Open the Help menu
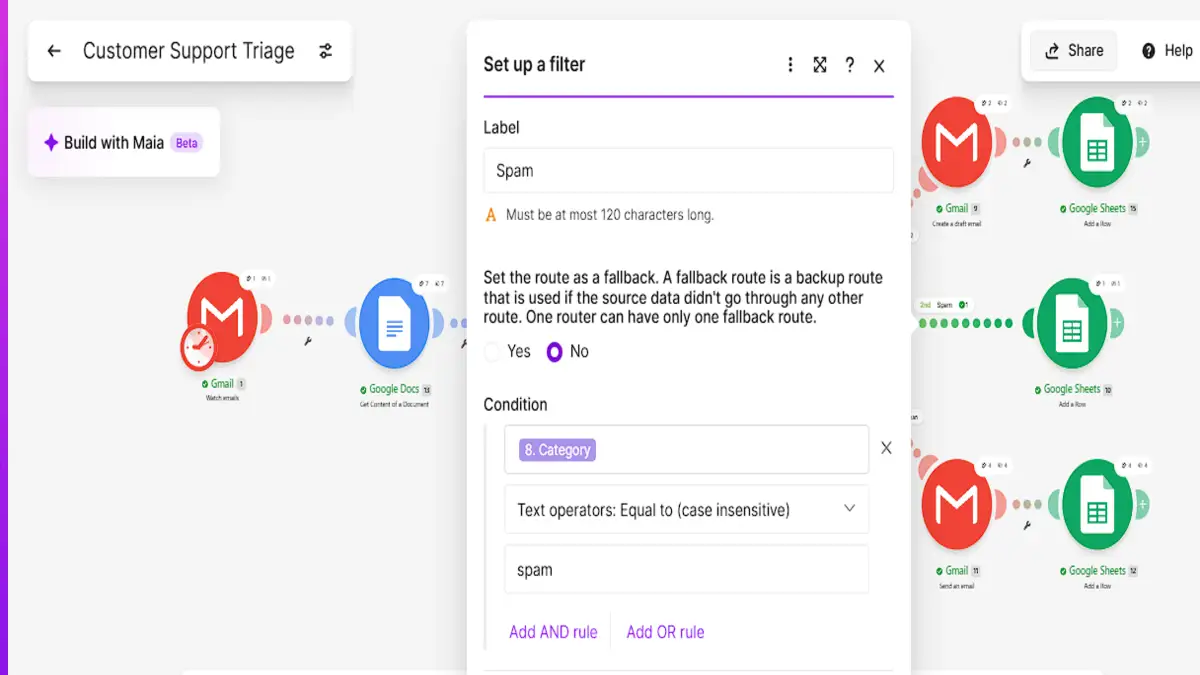This screenshot has height=675, width=1200. click(x=1168, y=51)
